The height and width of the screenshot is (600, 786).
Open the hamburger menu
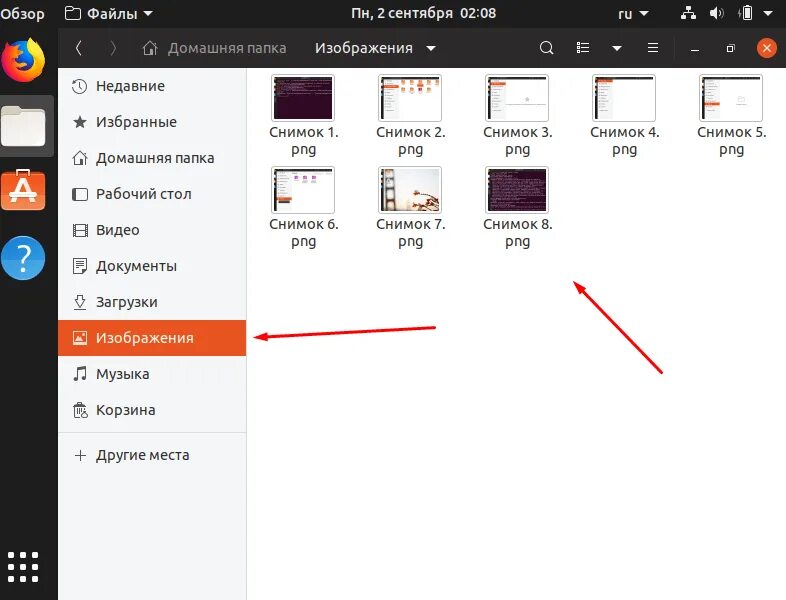click(653, 48)
